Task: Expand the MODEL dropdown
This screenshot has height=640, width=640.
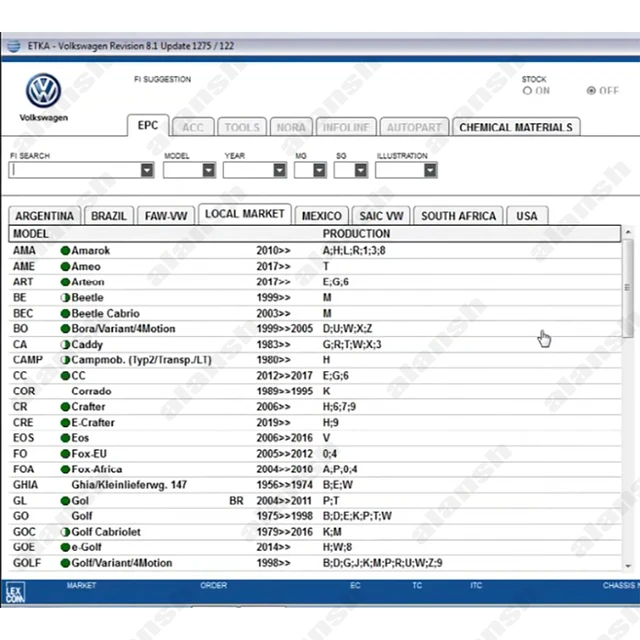Action: pos(209,170)
